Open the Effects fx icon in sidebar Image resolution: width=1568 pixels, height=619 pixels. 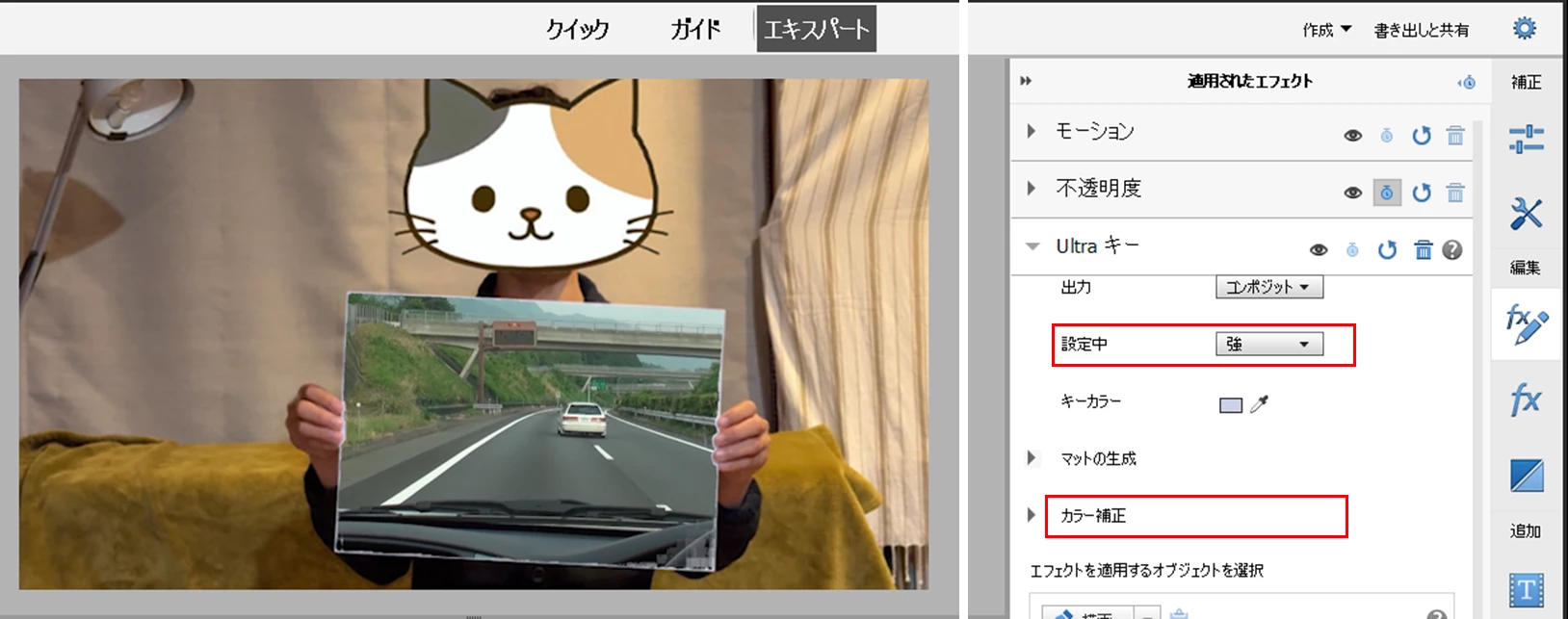[1526, 399]
